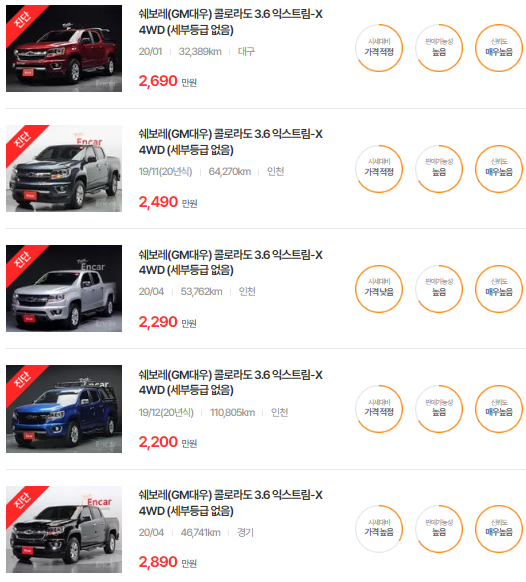Image resolution: width=526 pixels, height=582 pixels.
Task: Open the blue Colorado pickup photo
Action: pyautogui.click(x=64, y=409)
